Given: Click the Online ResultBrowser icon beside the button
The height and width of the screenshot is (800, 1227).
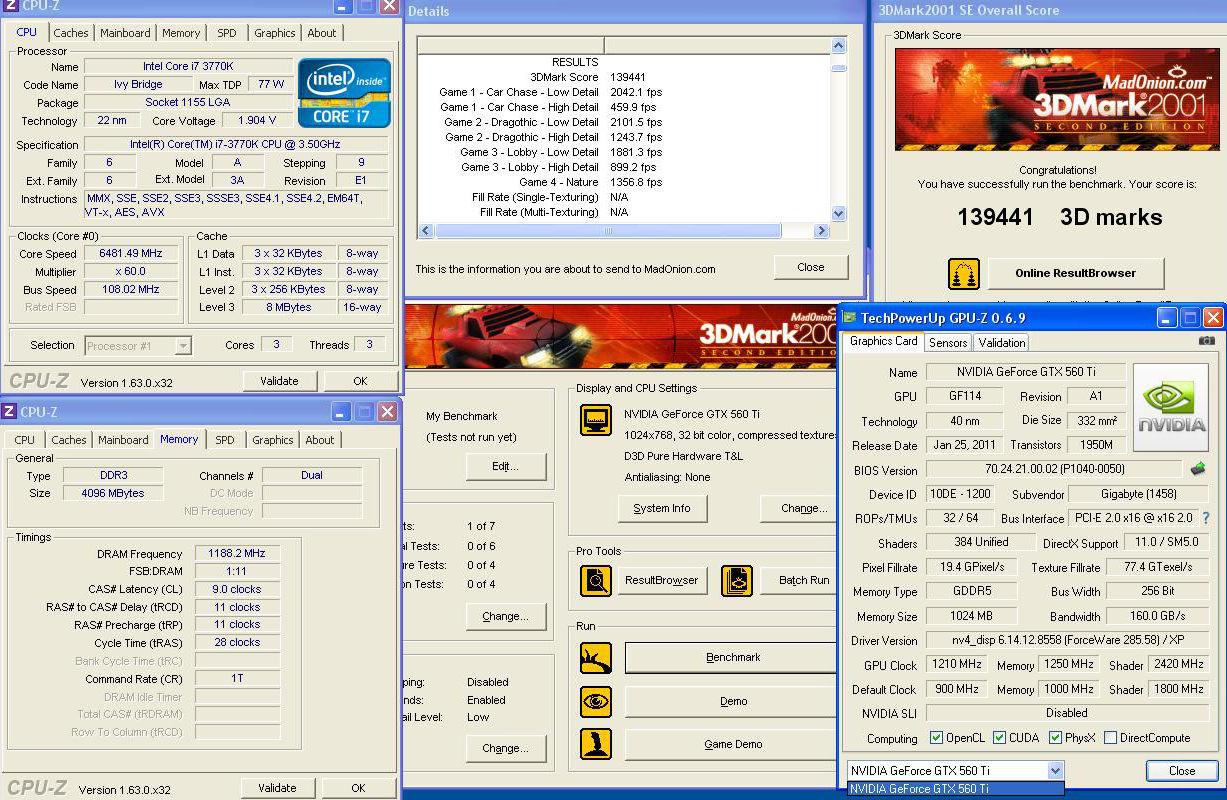Looking at the screenshot, I should coord(964,273).
